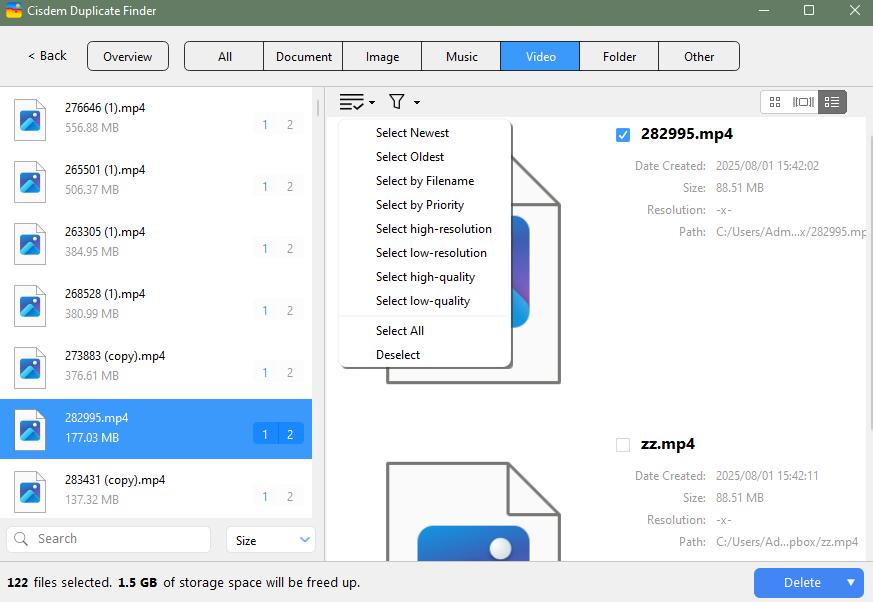Click the Cisdem Duplicate Finder app icon
The height and width of the screenshot is (602, 873).
coord(14,11)
